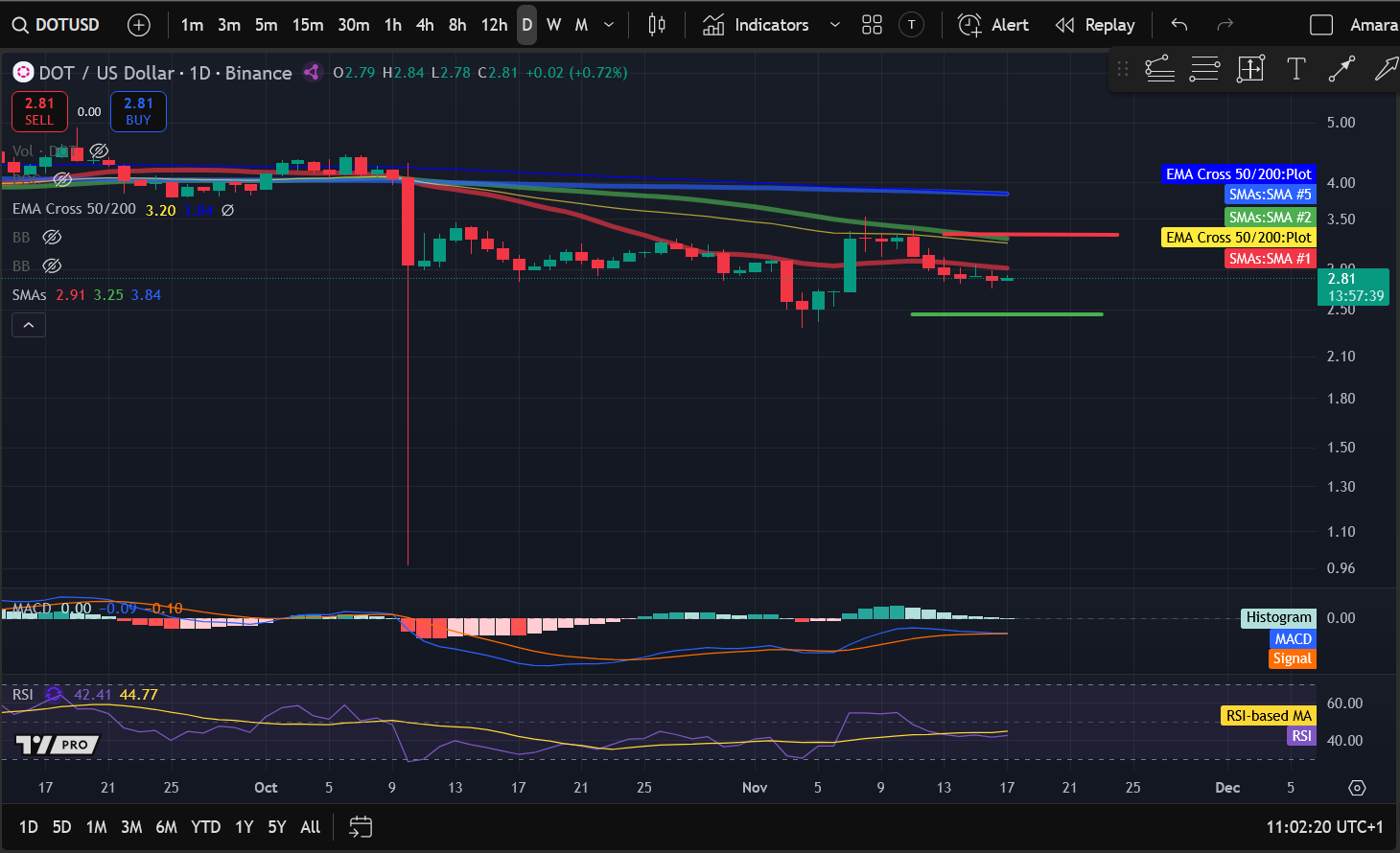Viewport: 1400px width, 853px height.
Task: Click the DOT coin logo in legend
Action: click(x=23, y=73)
